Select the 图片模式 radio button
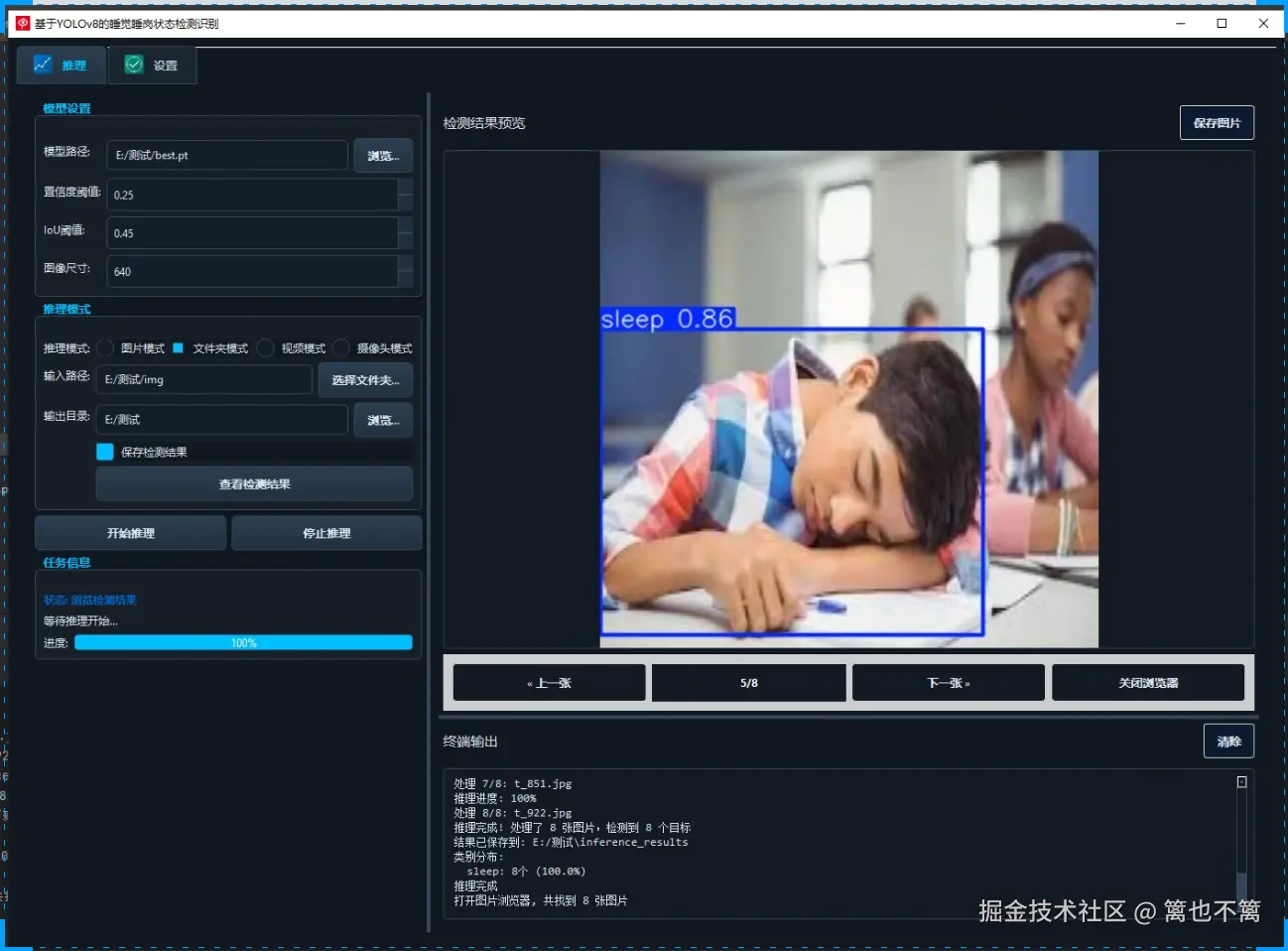The height and width of the screenshot is (951, 1288). (106, 347)
